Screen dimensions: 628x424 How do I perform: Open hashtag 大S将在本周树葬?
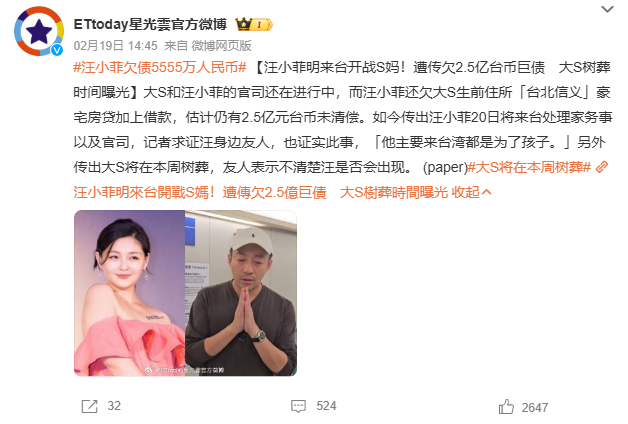coord(529,167)
